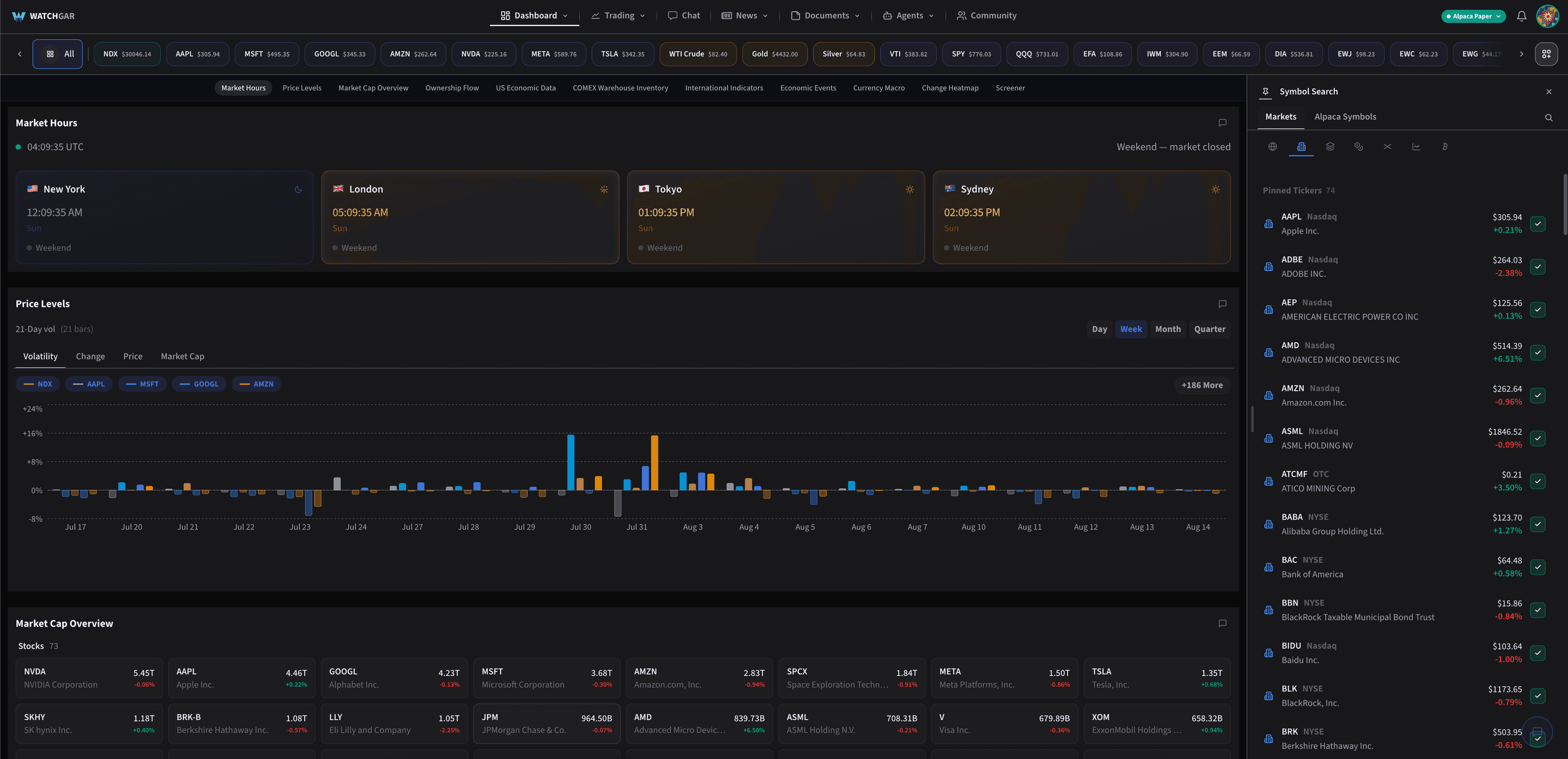The image size is (1568, 759).
Task: Click the search magnifier in Symbol Search
Action: click(x=1548, y=118)
